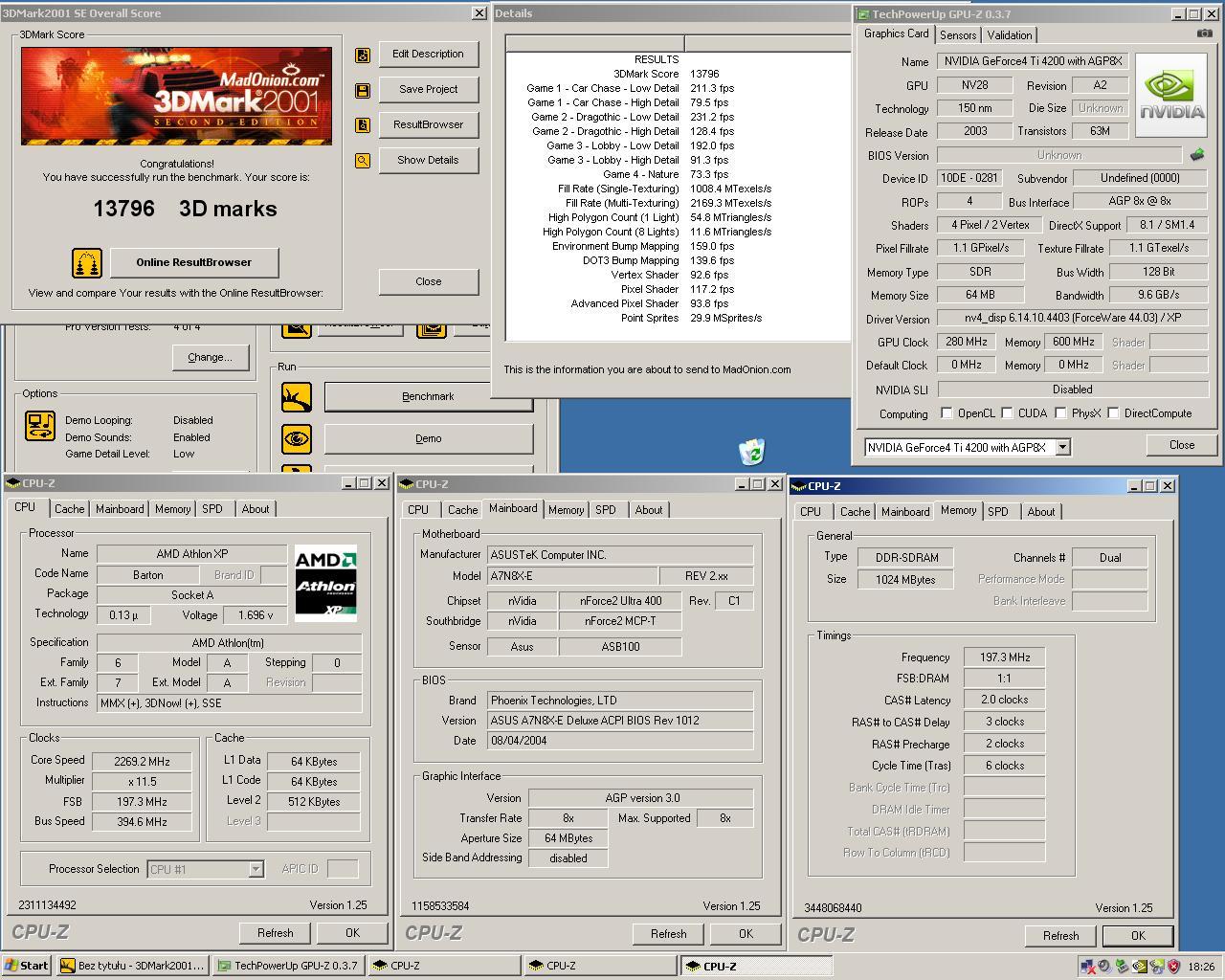Viewport: 1225px width, 980px height.
Task: Click the Show Details magnifier icon
Action: click(x=362, y=160)
